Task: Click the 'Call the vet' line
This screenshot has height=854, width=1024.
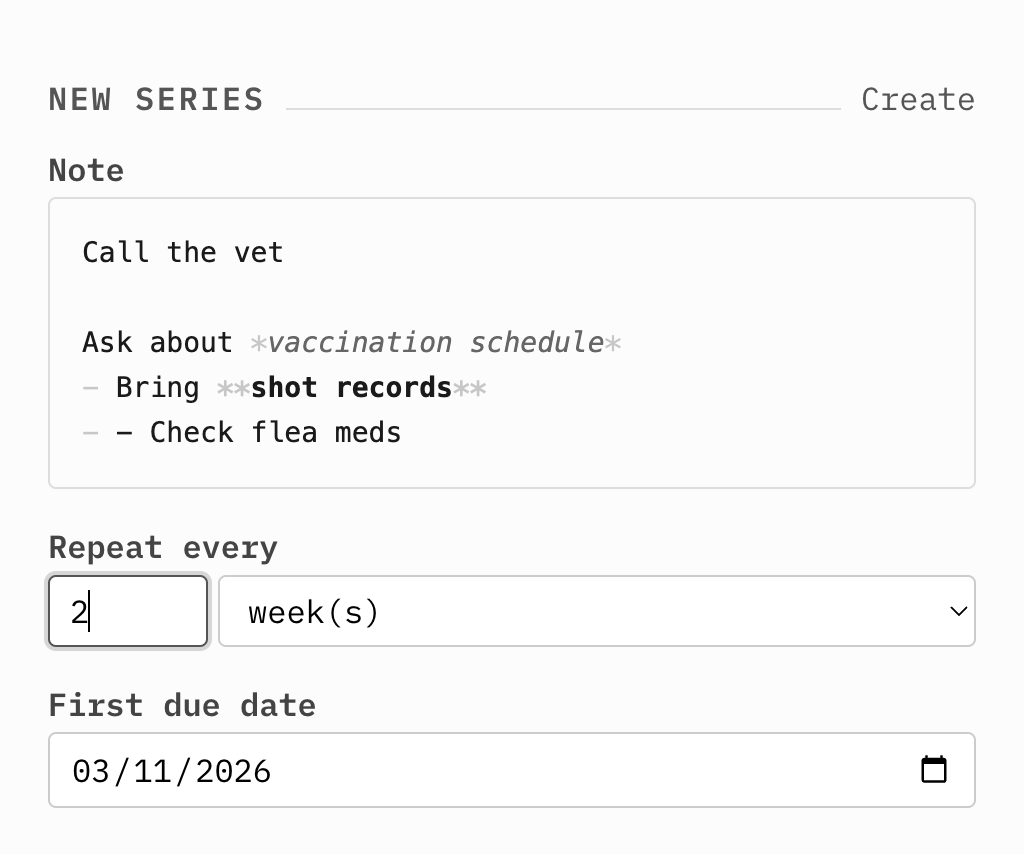Action: 183,252
